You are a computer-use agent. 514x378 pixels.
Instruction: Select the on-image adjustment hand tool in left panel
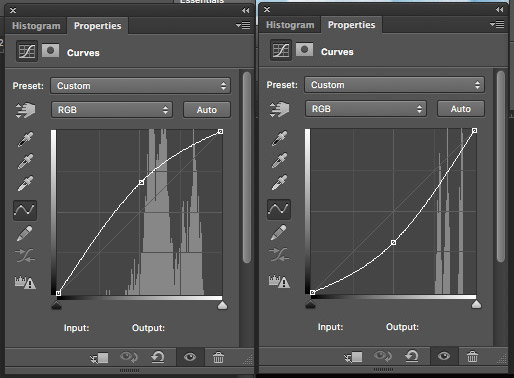pos(25,110)
